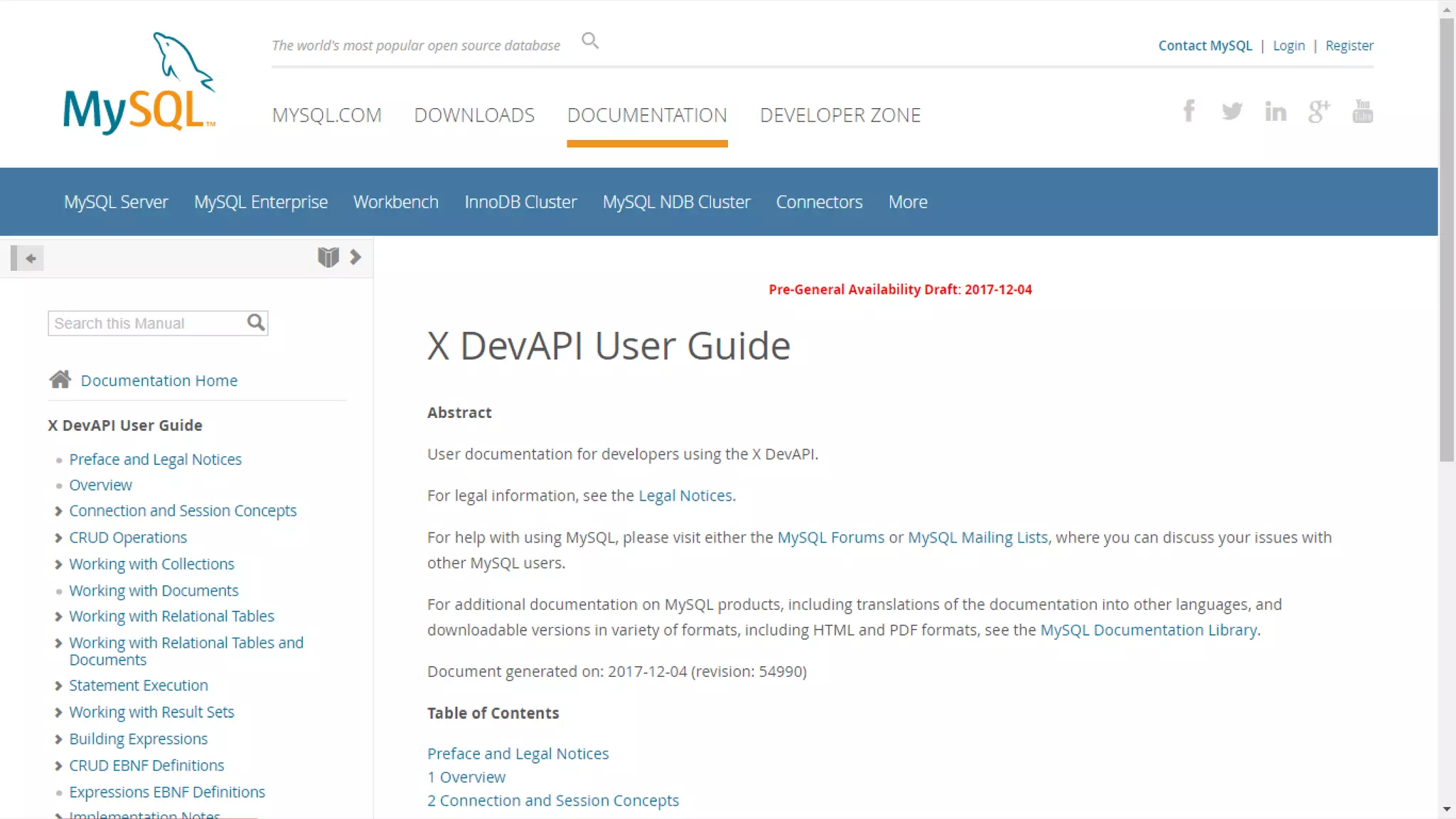Open MySQL LinkedIn page icon

[1275, 111]
